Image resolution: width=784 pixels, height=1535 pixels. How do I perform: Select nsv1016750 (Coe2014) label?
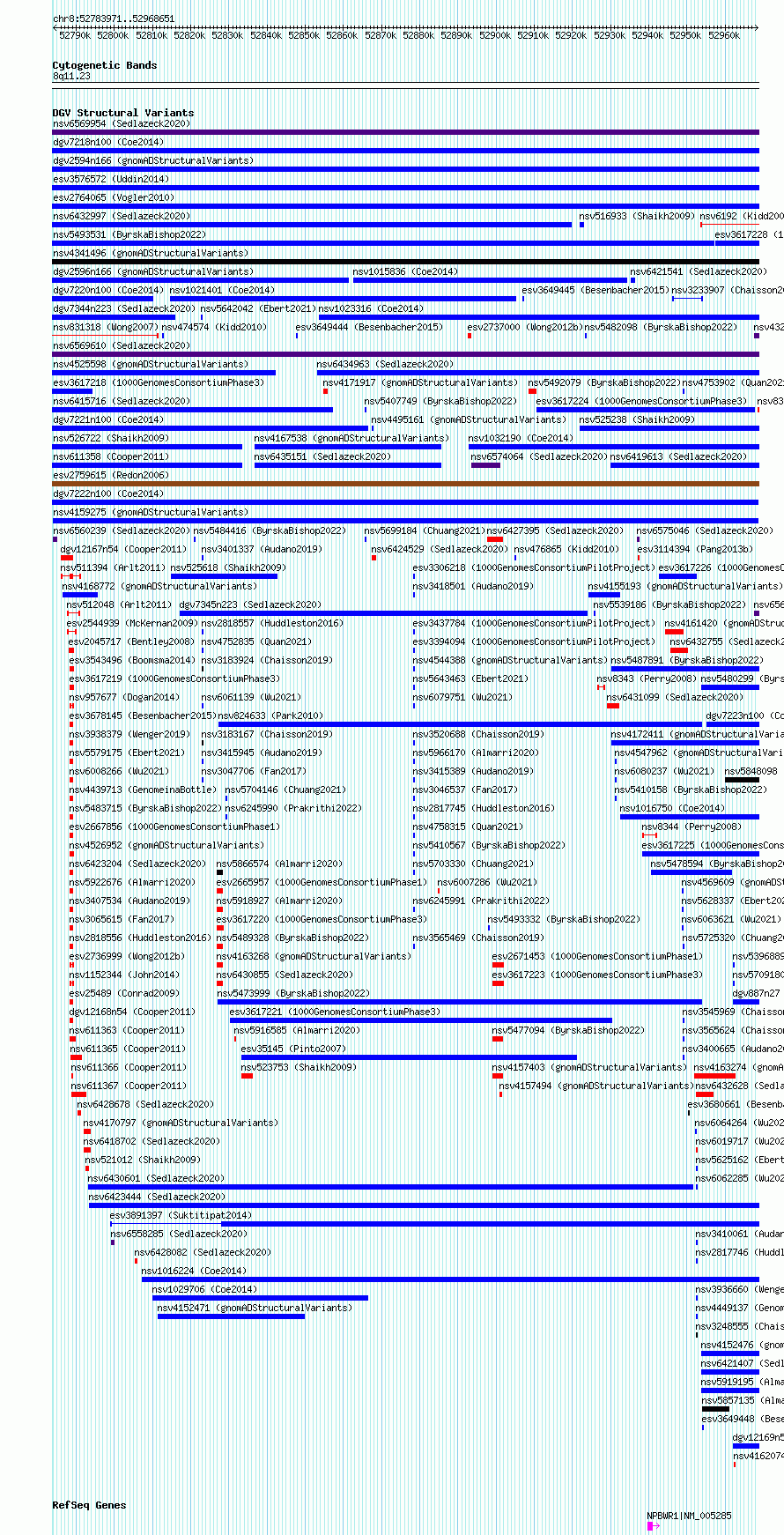(672, 808)
